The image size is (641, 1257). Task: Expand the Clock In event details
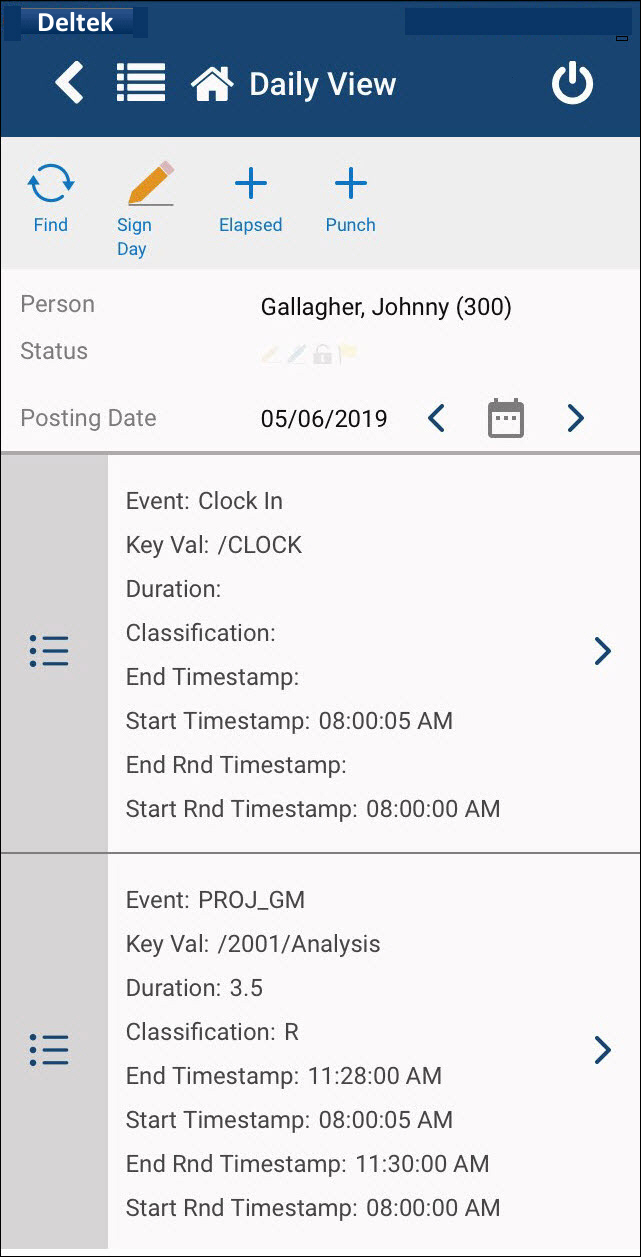click(602, 651)
